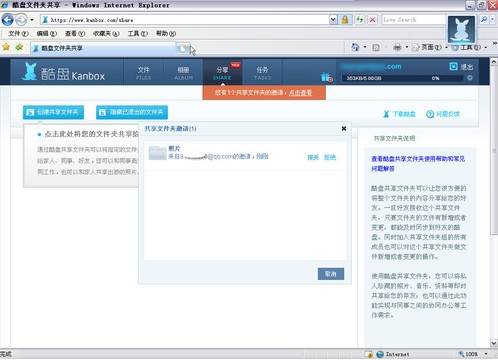Click the 取消 cancel button
The image size is (498, 360).
click(331, 274)
